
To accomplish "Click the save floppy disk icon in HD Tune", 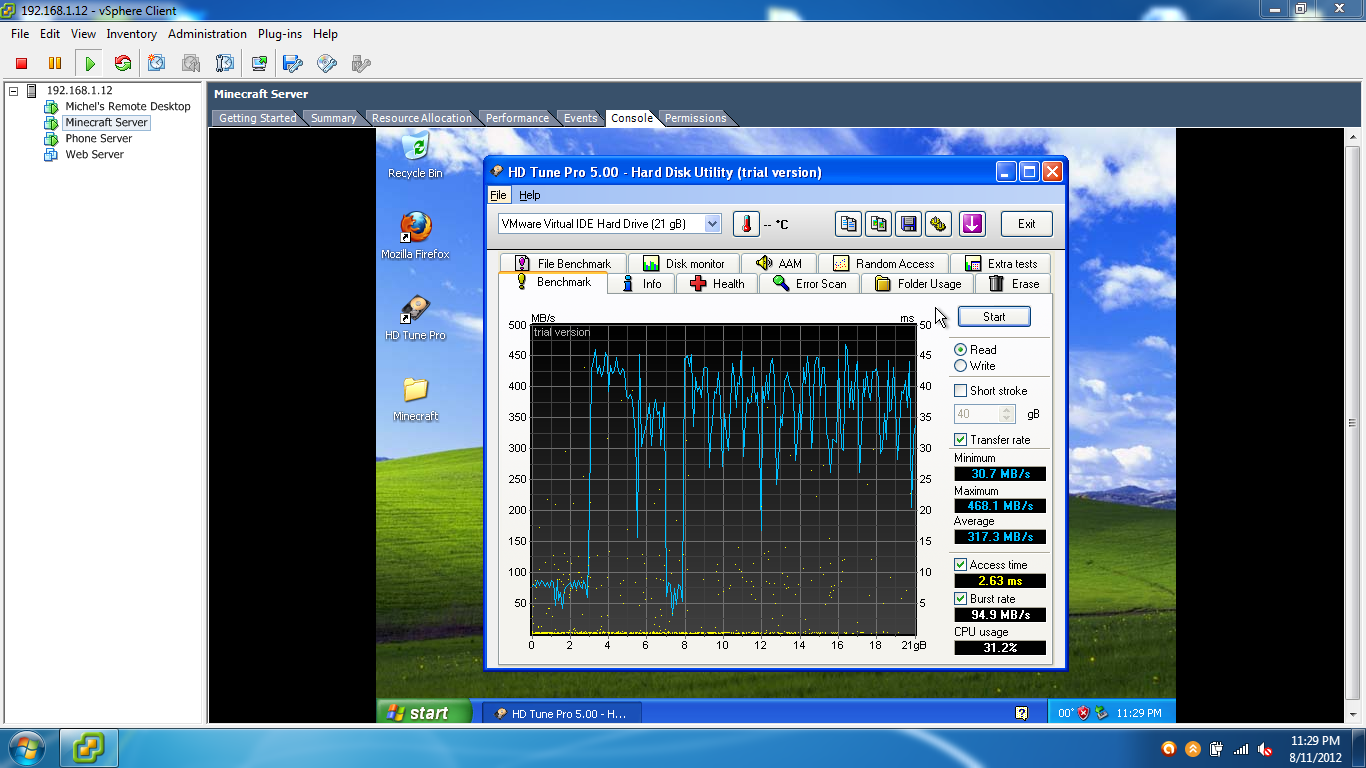I will pyautogui.click(x=908, y=224).
